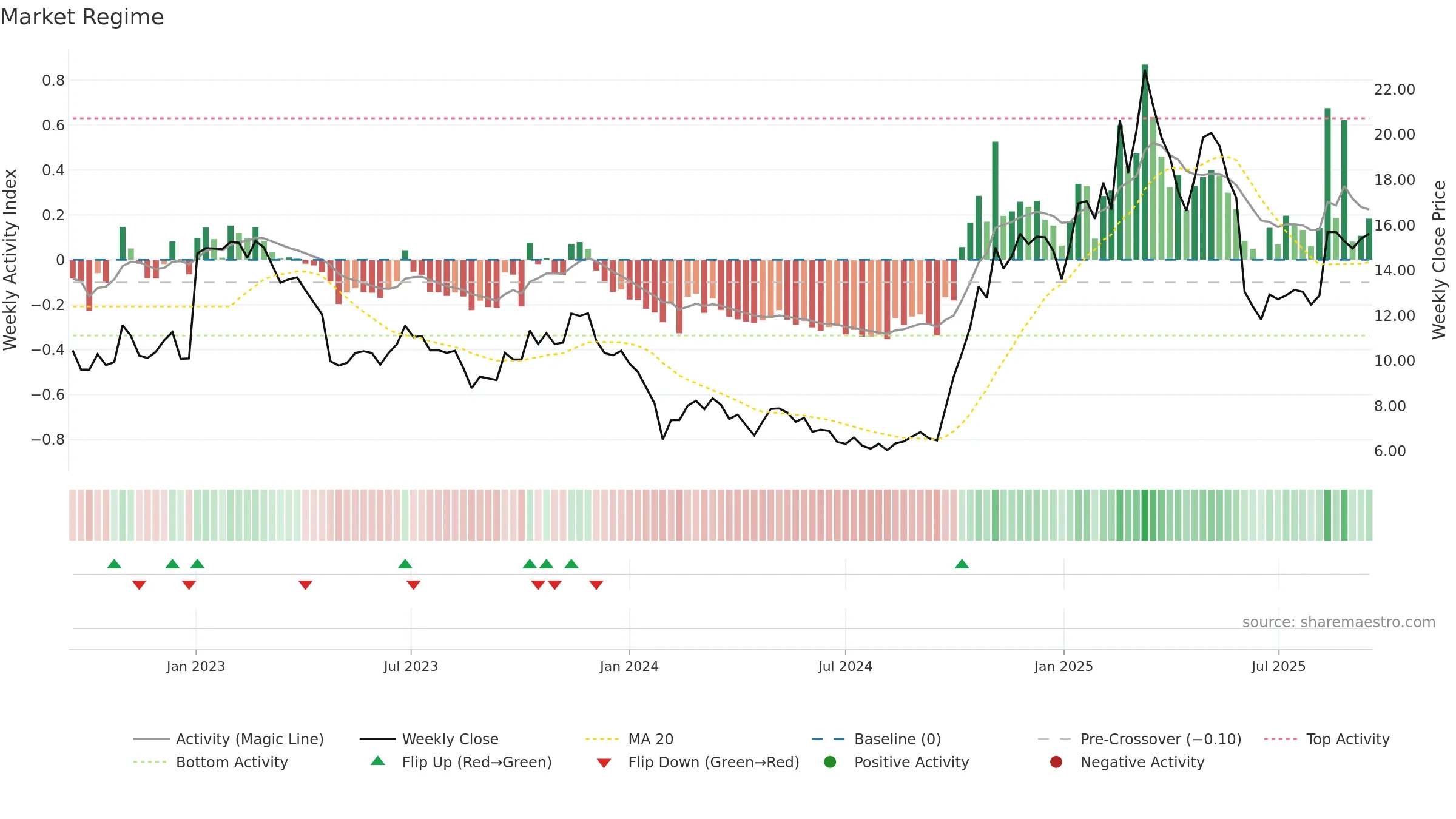The height and width of the screenshot is (819, 1456).
Task: Click the Baseline (0) legend entry
Action: (x=876, y=739)
